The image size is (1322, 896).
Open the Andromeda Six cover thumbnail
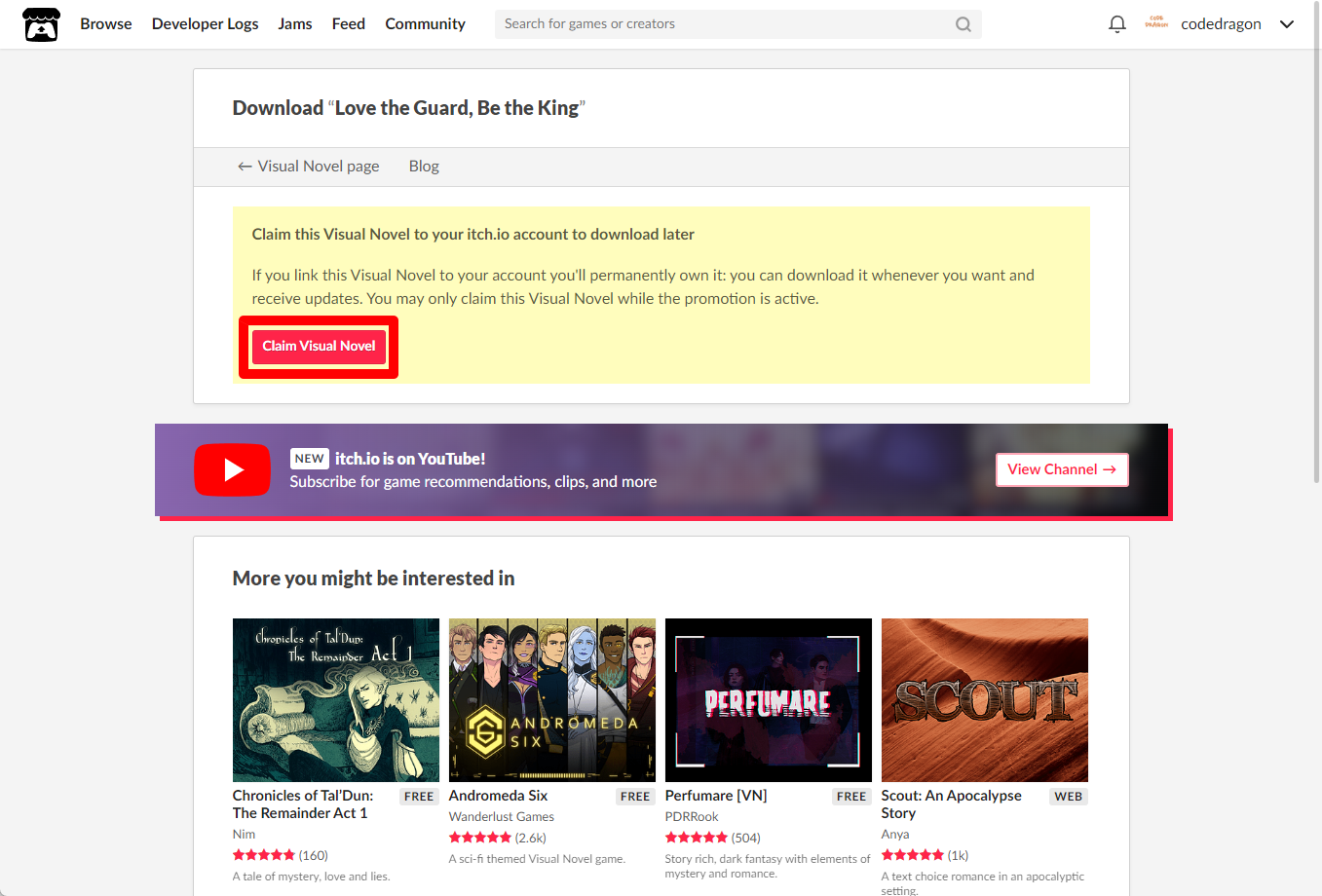click(x=552, y=700)
